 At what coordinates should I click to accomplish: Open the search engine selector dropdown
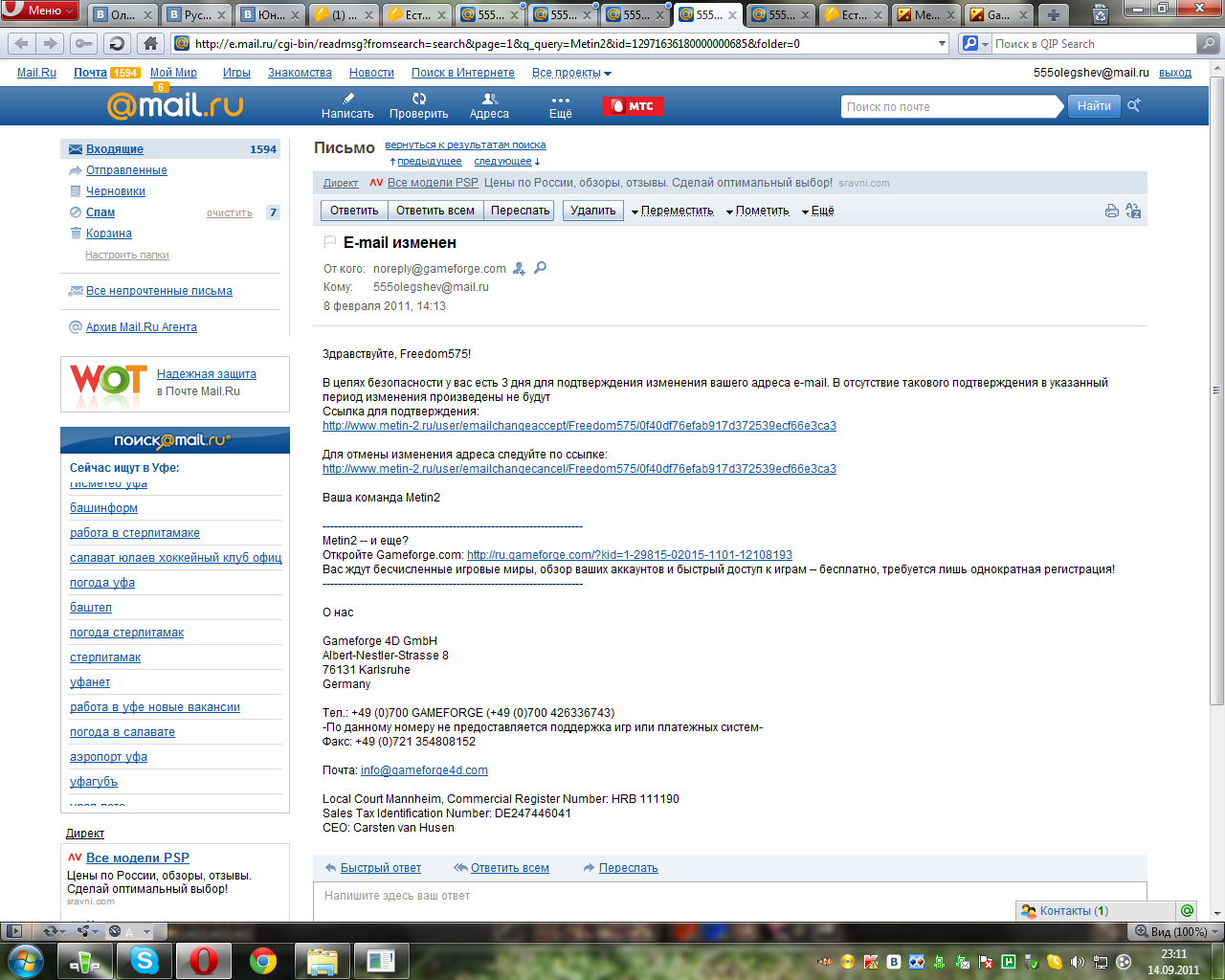click(x=975, y=43)
